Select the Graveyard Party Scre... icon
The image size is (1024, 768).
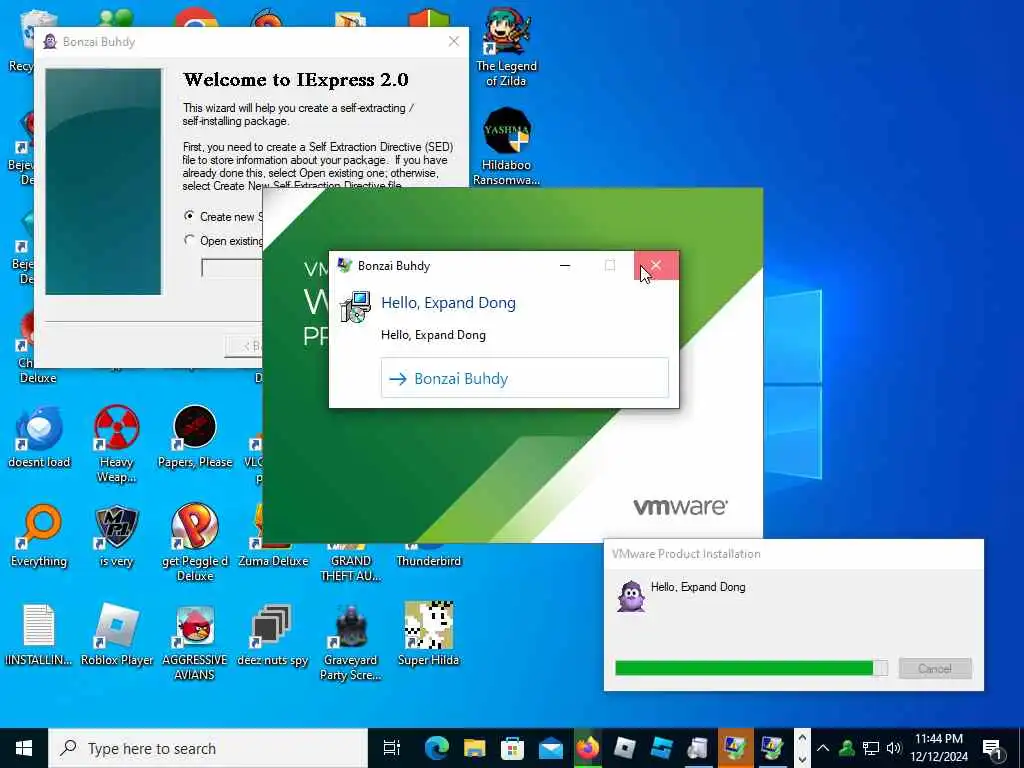[351, 641]
